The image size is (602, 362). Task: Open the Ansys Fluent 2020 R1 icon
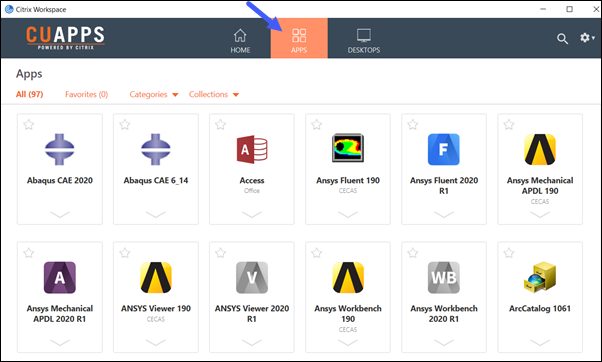click(444, 149)
